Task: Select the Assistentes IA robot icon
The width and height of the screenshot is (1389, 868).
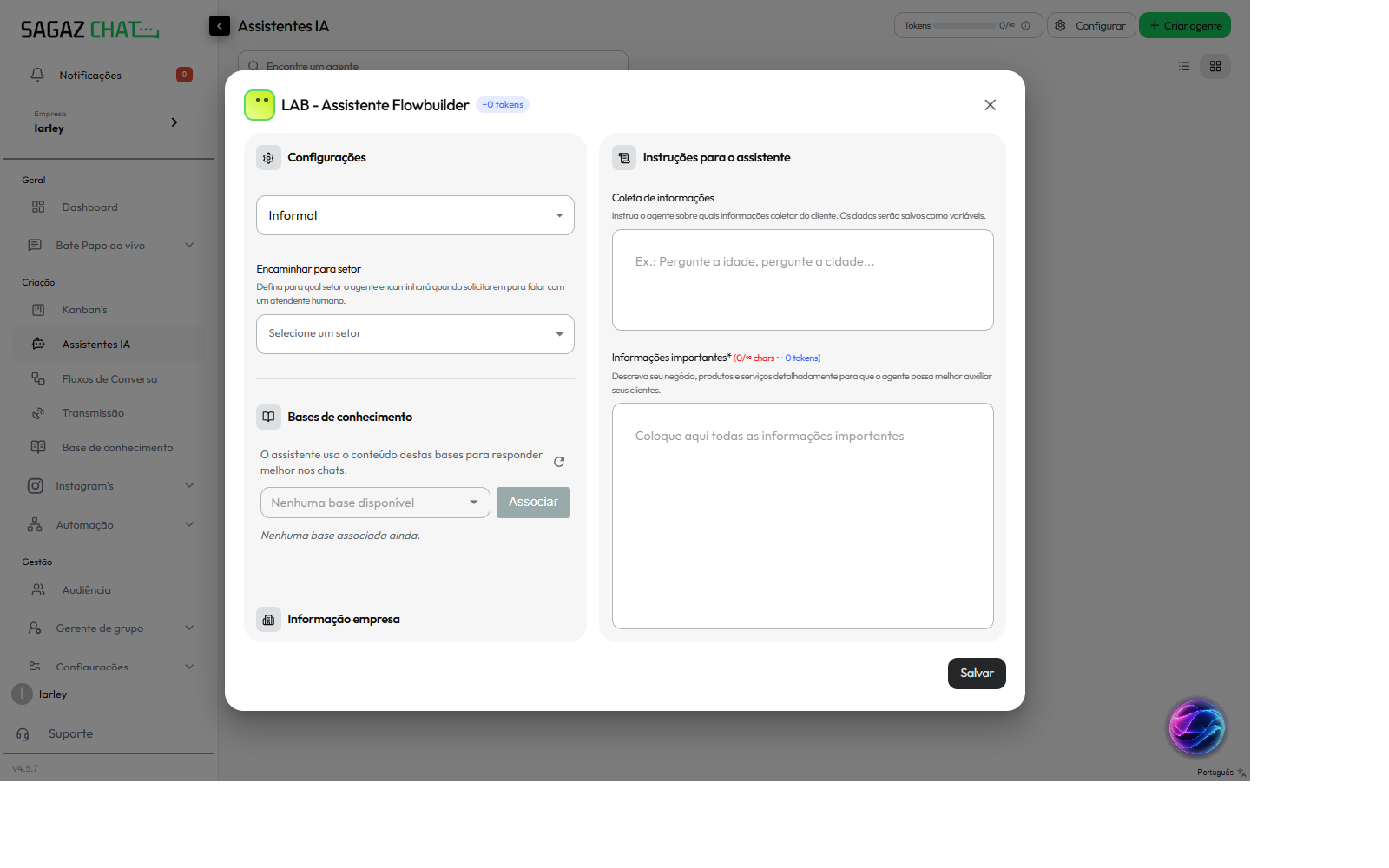Action: (38, 344)
